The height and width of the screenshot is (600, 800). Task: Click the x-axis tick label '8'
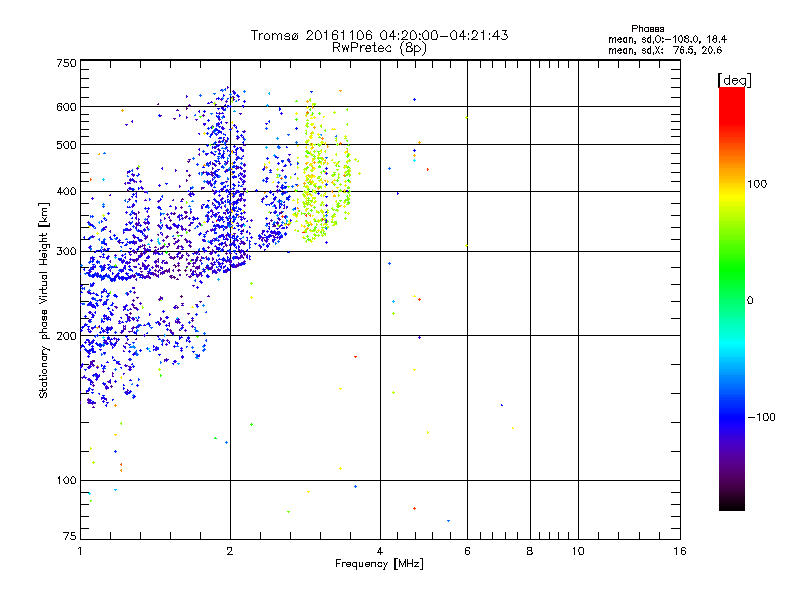(x=530, y=551)
